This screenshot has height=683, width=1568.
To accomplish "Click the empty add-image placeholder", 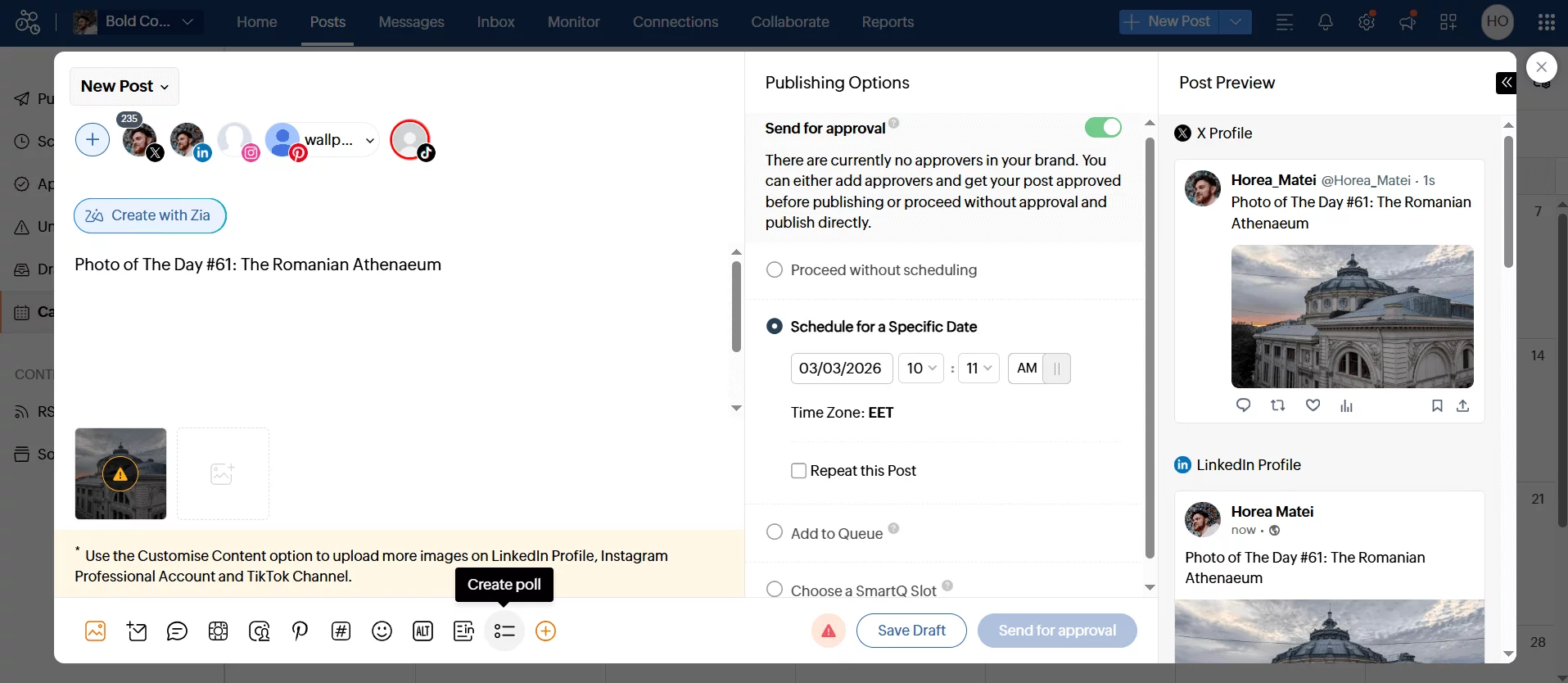I will pyautogui.click(x=223, y=473).
